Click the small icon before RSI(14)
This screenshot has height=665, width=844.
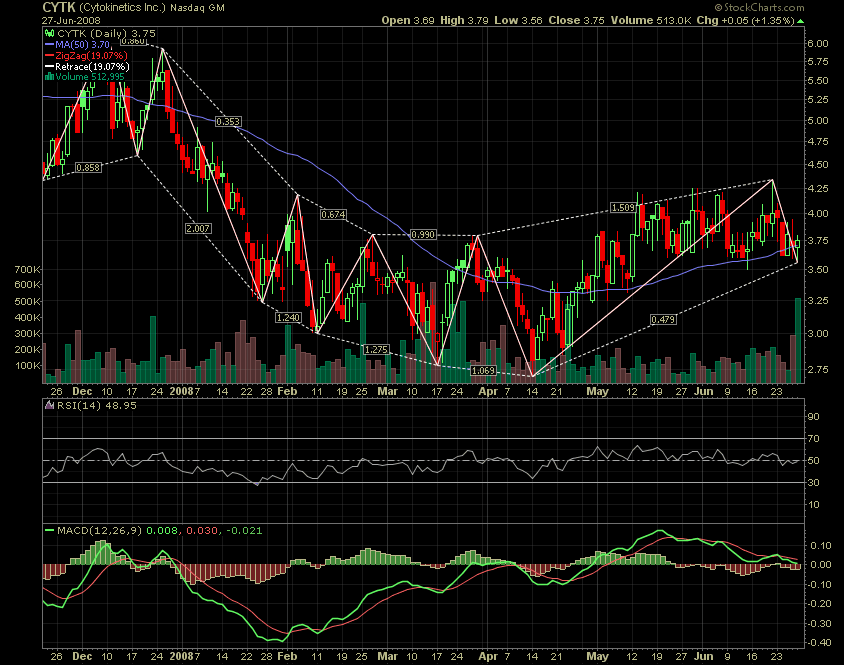pos(50,405)
